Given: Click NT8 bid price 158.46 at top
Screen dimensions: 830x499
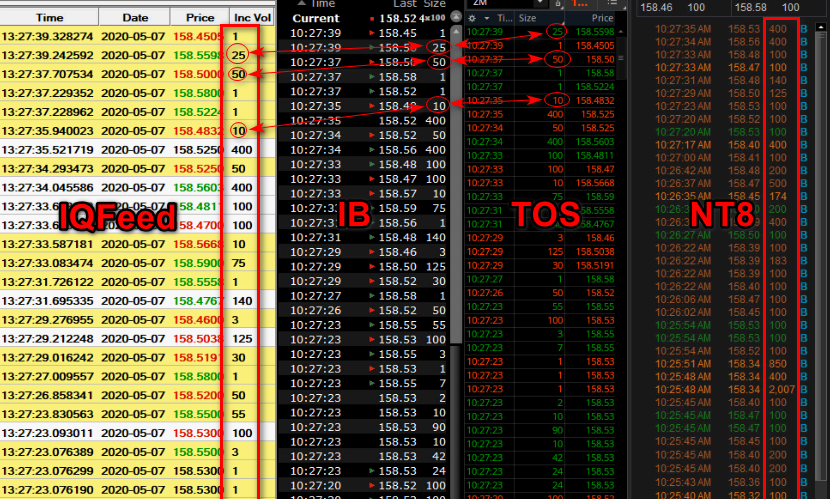Looking at the screenshot, I should coord(656,7).
